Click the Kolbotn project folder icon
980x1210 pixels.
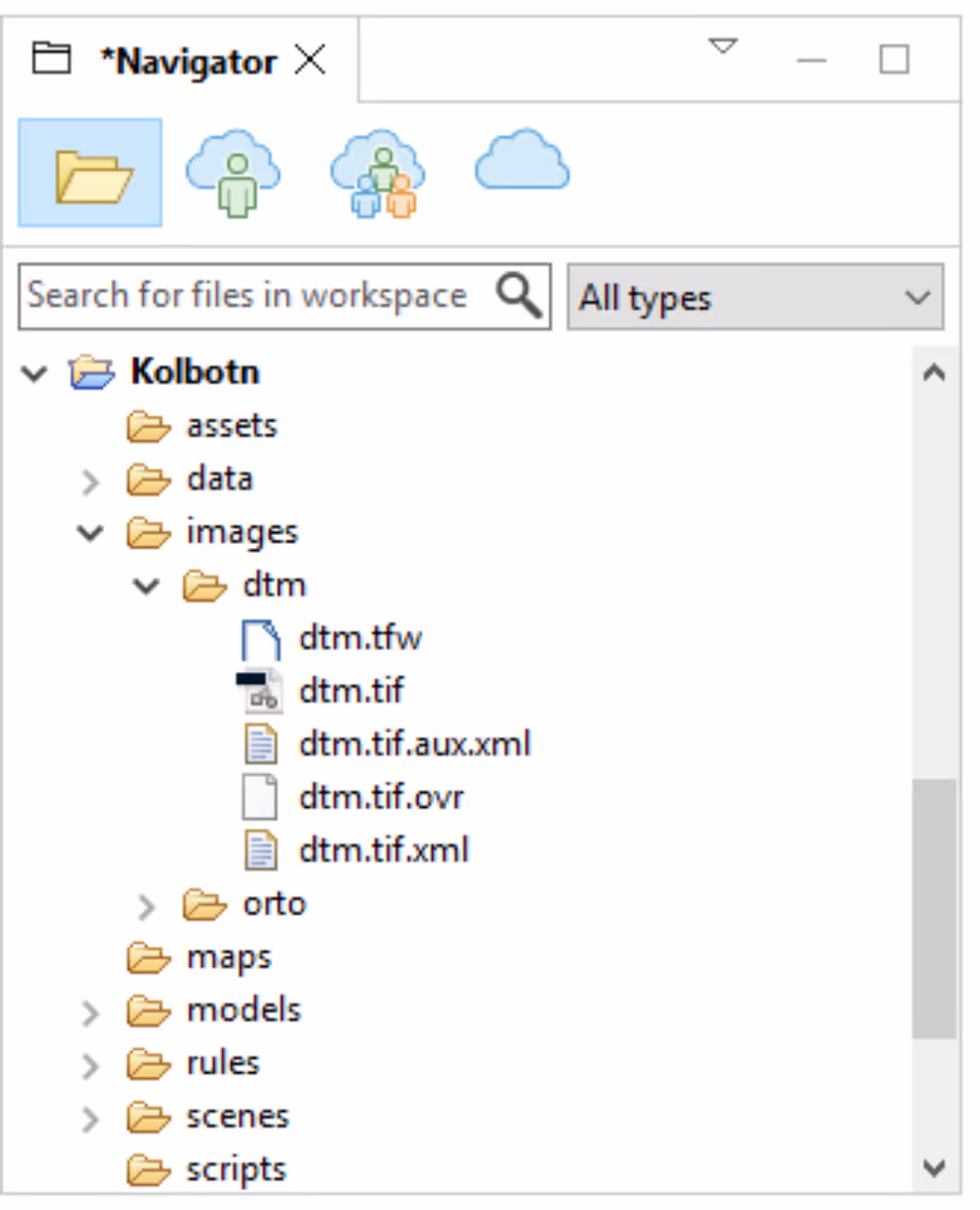tap(92, 373)
